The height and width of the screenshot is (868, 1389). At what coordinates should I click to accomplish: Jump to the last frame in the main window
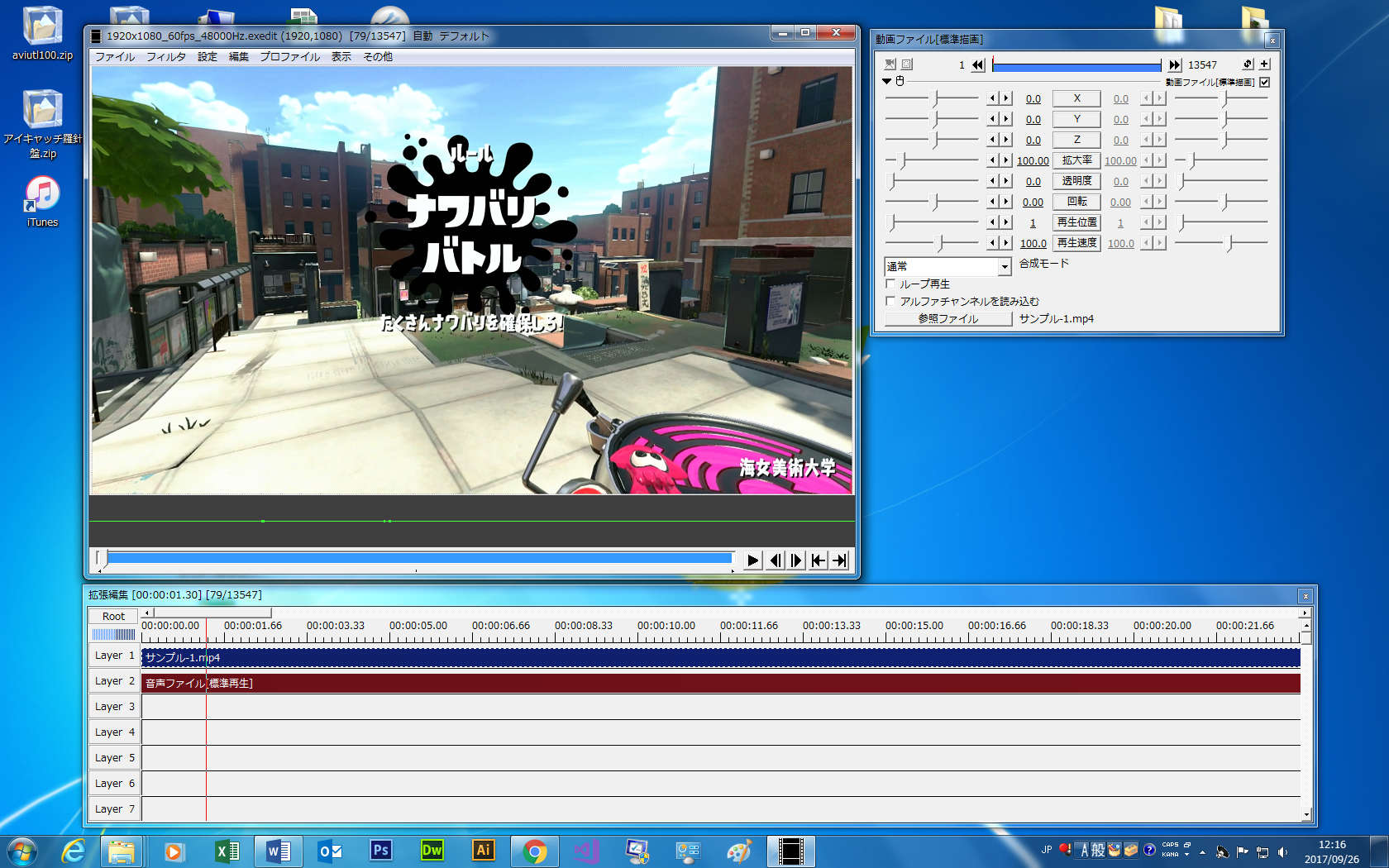click(x=839, y=560)
